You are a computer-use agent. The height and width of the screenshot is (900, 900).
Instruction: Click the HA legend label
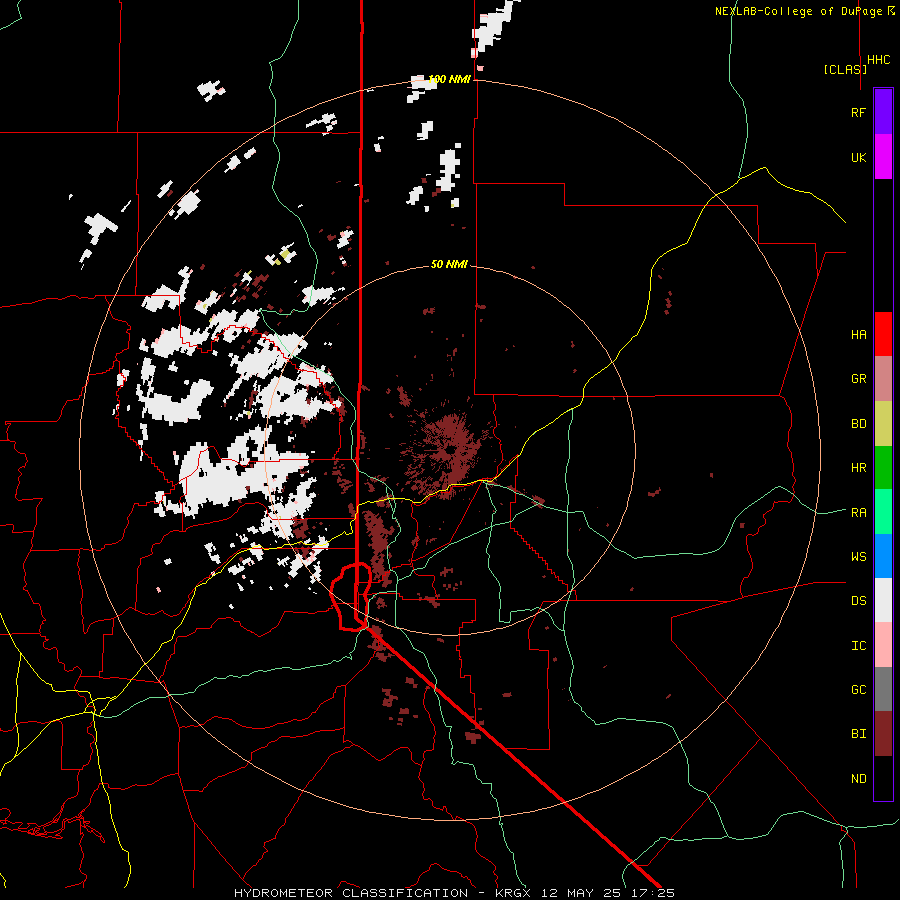coord(858,334)
